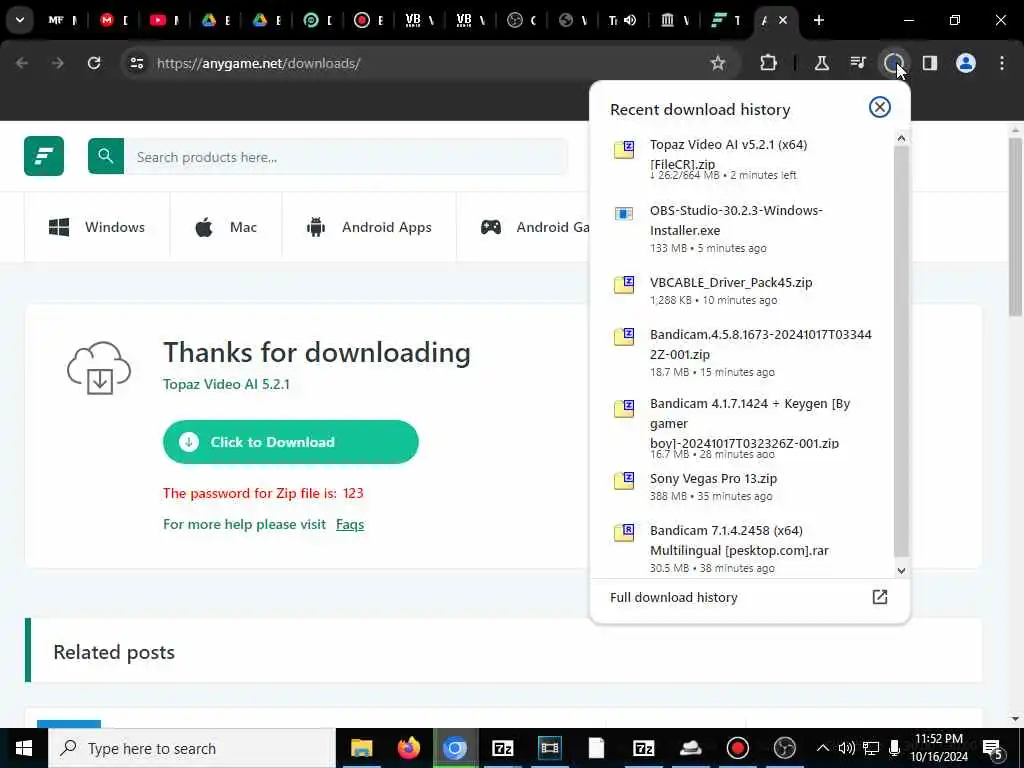1024x768 pixels.
Task: Show hidden system tray icons
Action: pos(823,748)
